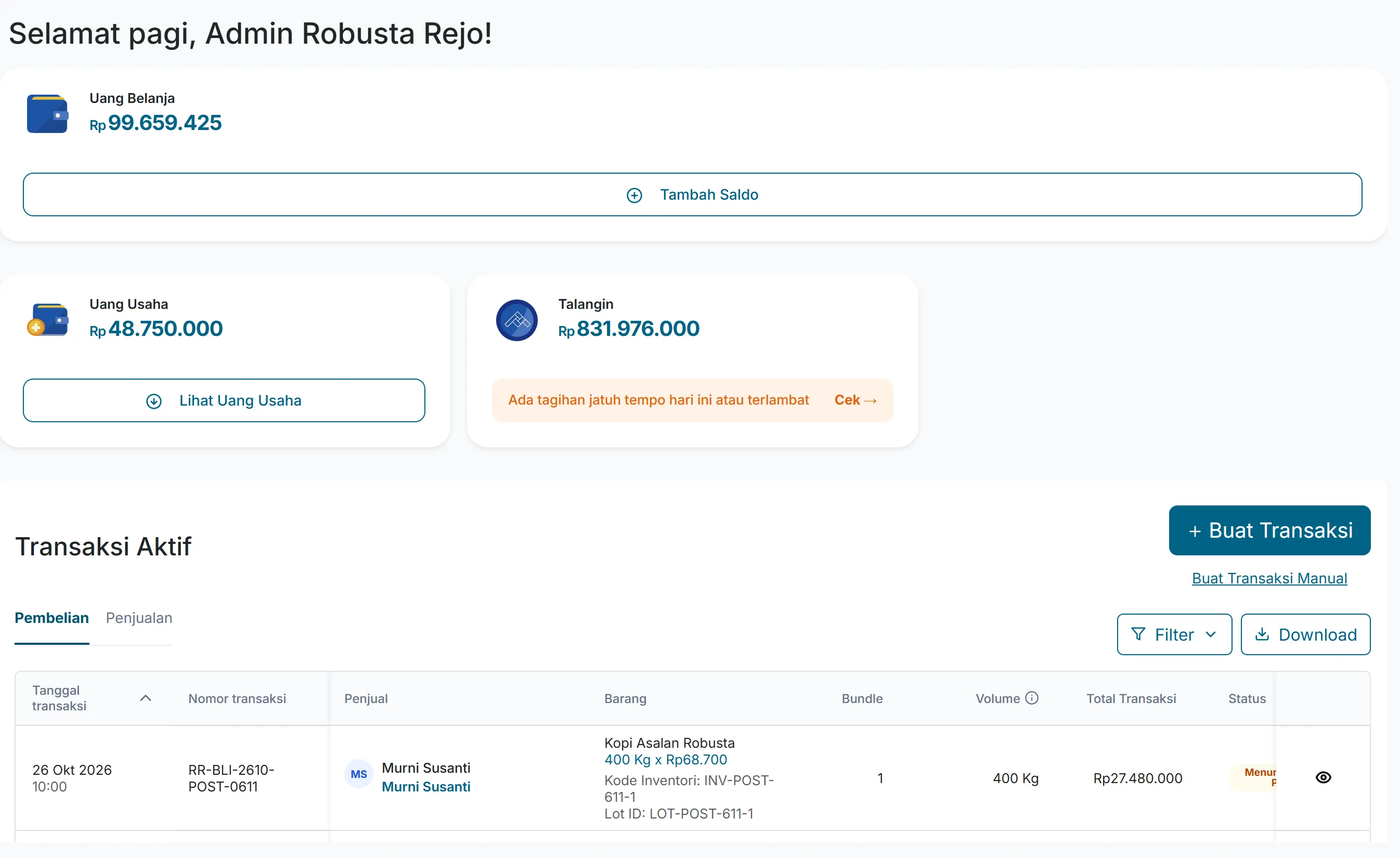Viewport: 1400px width, 858px height.
Task: Click Kopi Asalan Robusta item name
Action: [x=669, y=743]
